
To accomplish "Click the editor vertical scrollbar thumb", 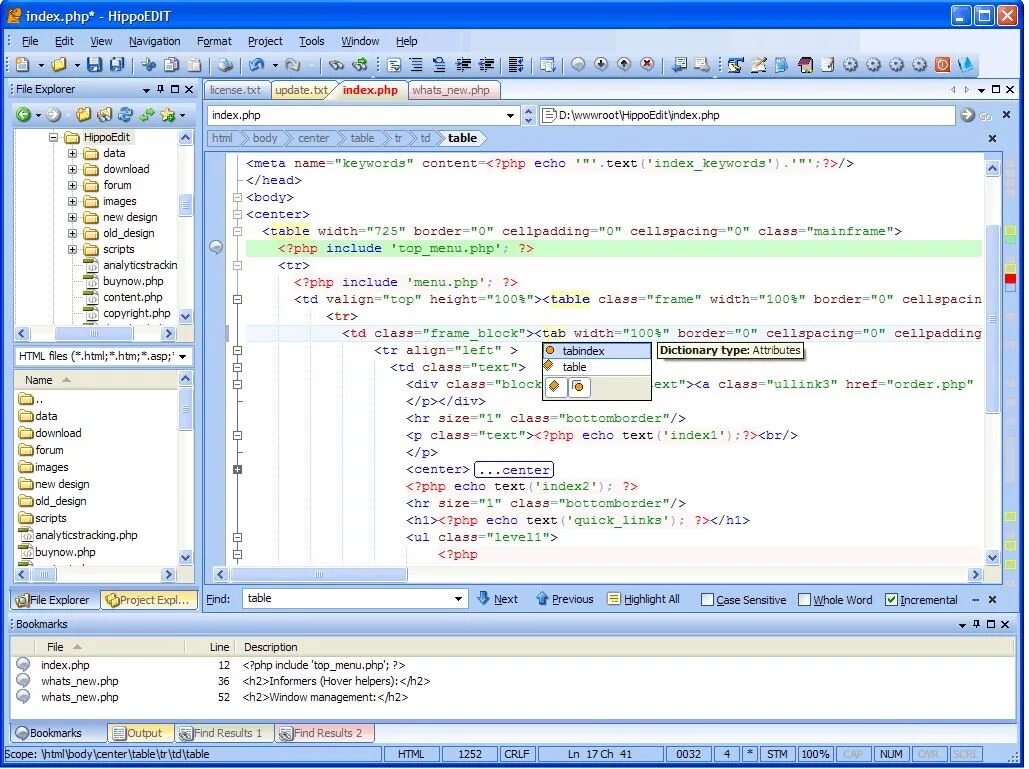I will tap(992, 319).
